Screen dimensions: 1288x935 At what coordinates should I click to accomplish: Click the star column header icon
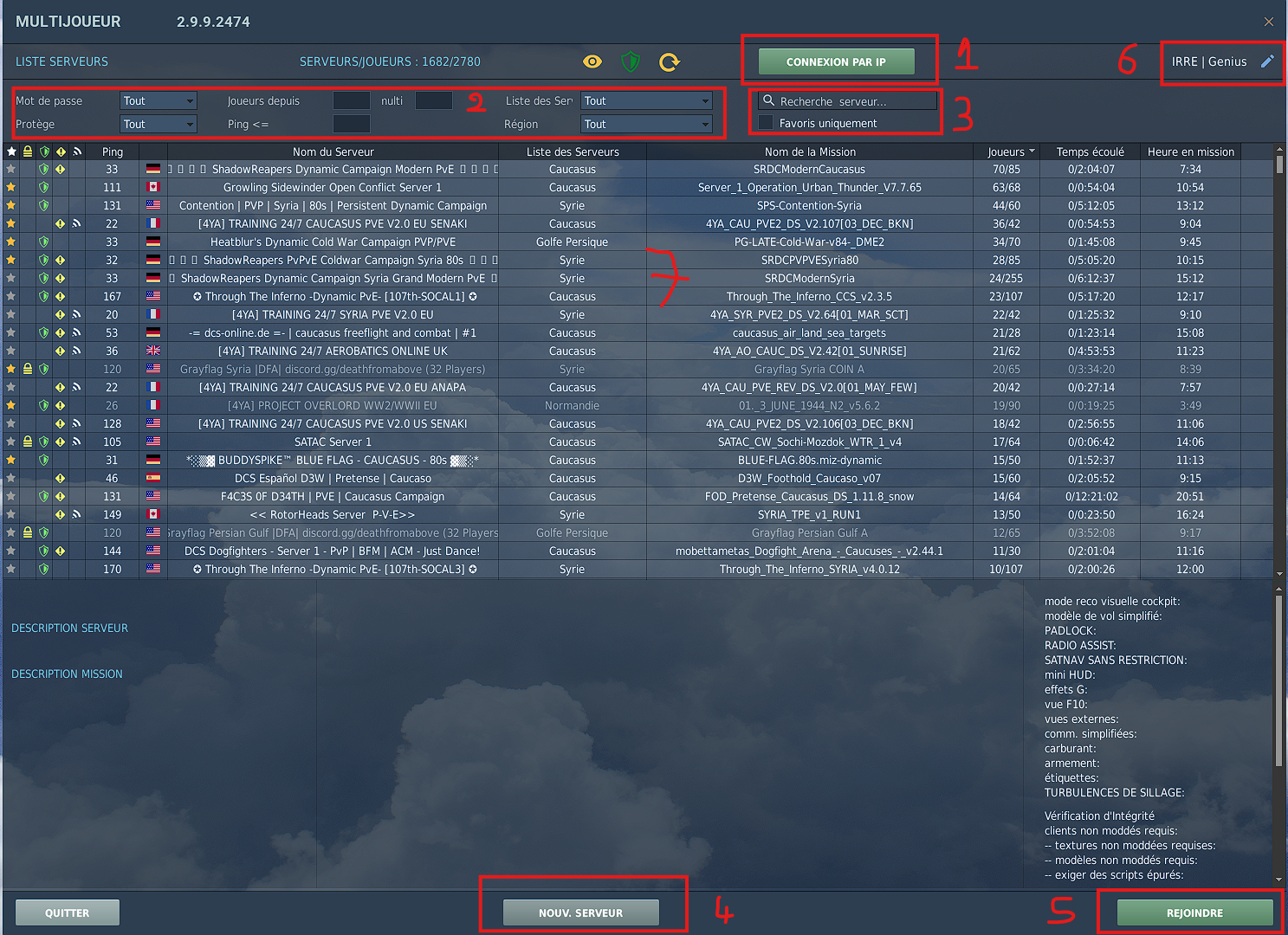coord(11,152)
